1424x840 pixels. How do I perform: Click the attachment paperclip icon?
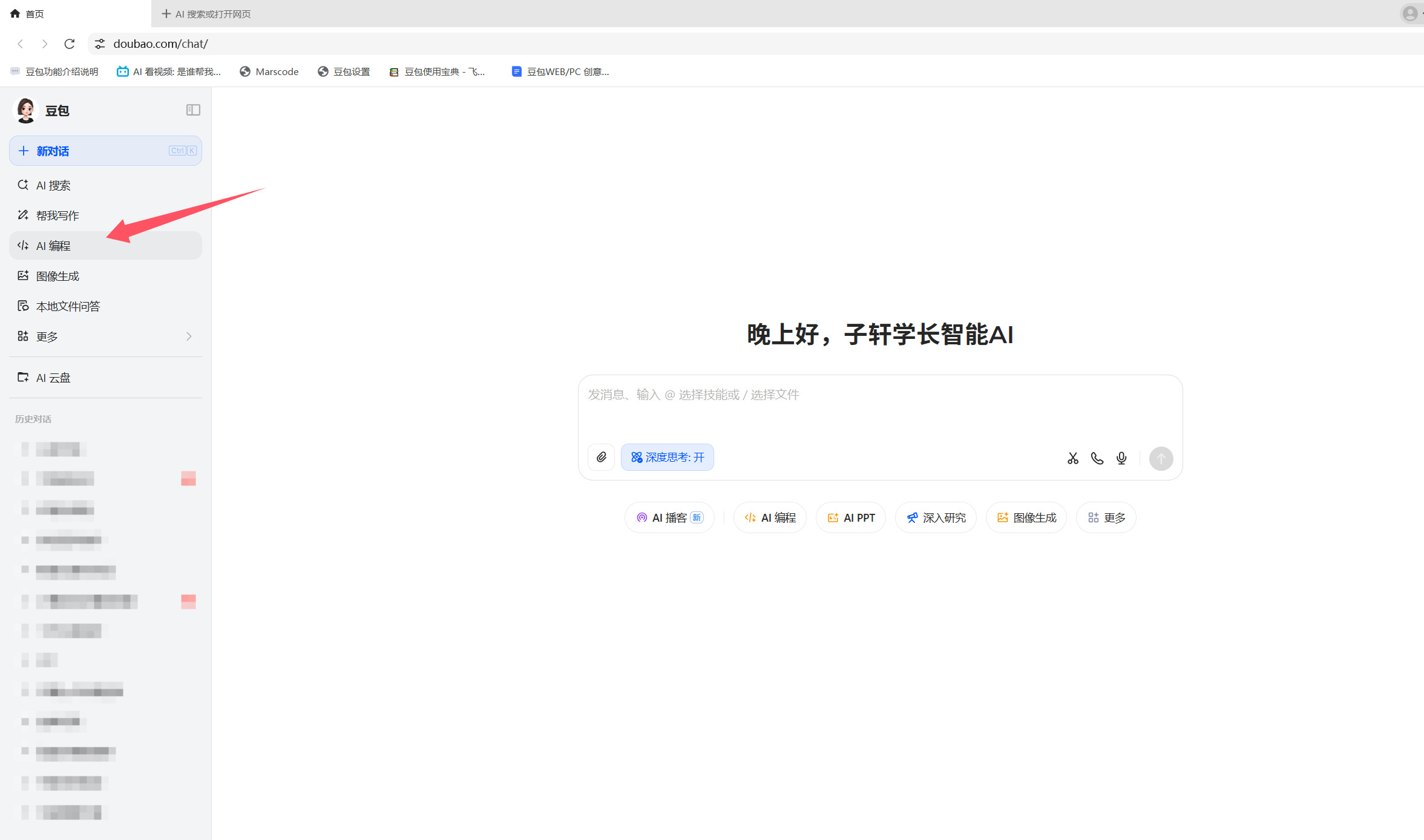(x=601, y=458)
